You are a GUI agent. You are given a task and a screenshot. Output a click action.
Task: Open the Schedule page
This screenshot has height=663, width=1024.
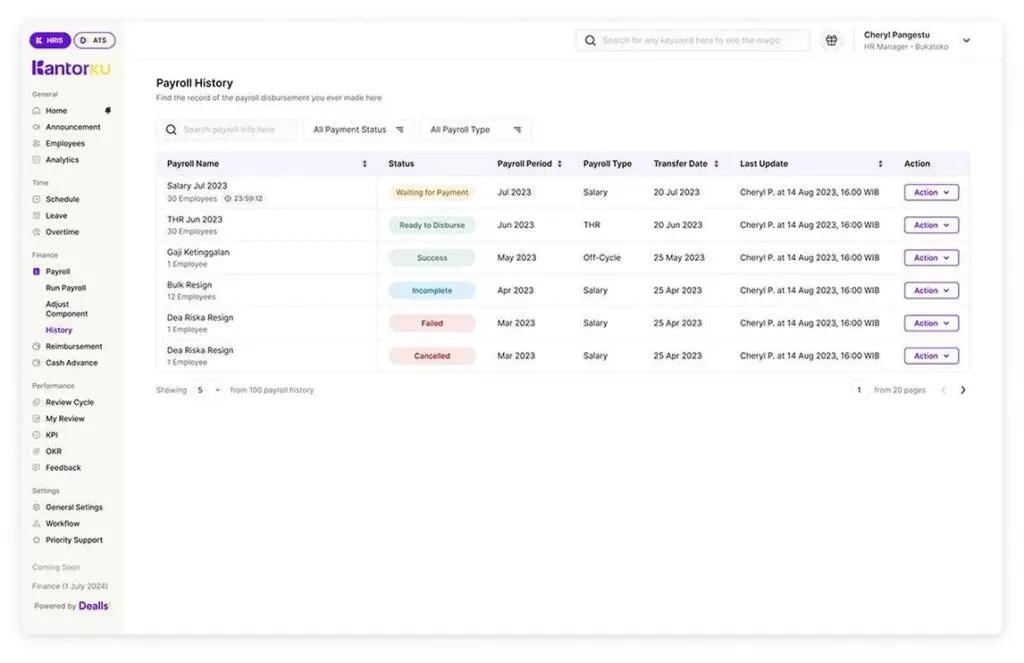(x=63, y=199)
